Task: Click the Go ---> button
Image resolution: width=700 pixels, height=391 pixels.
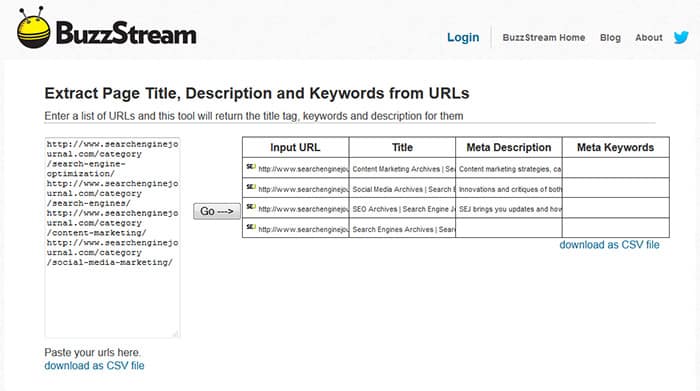Action: click(217, 211)
